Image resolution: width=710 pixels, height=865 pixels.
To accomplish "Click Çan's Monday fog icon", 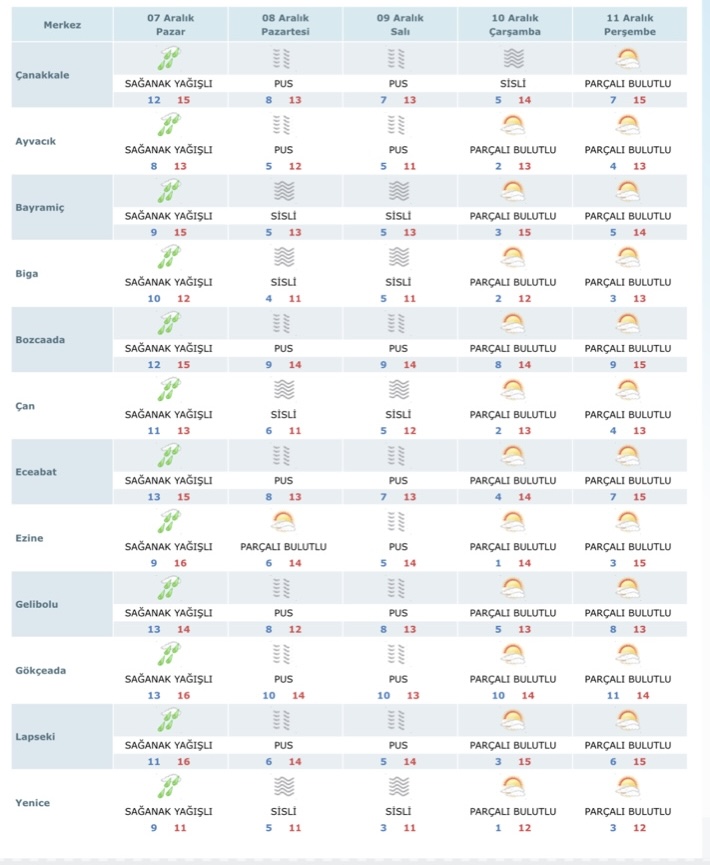I will 283,389.
